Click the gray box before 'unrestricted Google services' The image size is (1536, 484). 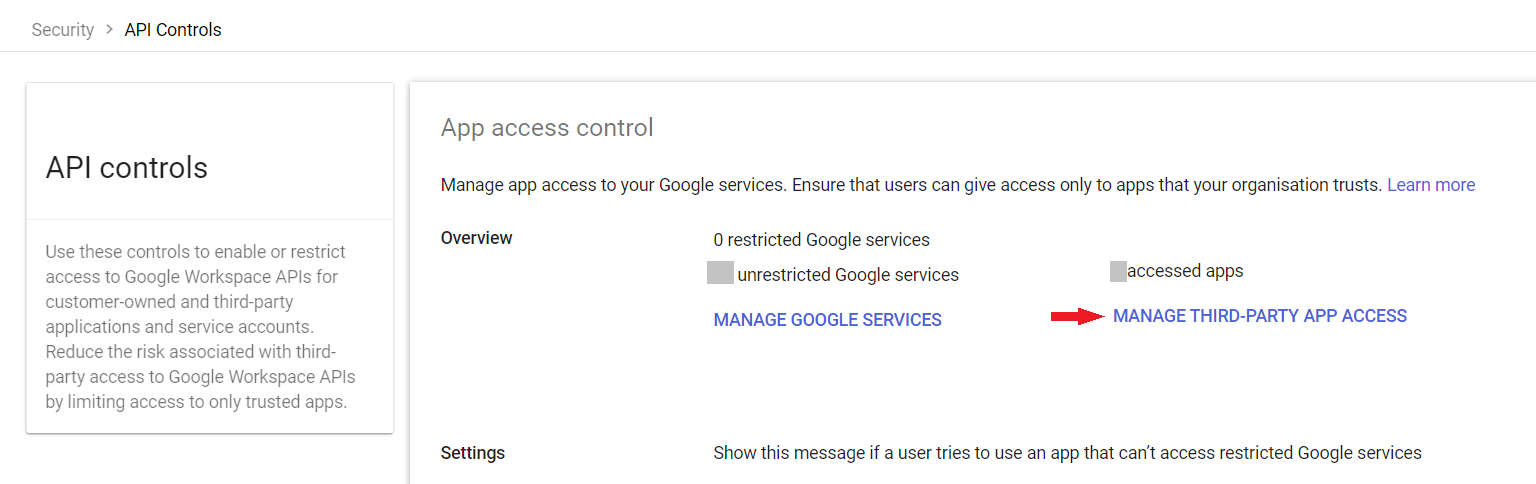(x=720, y=272)
